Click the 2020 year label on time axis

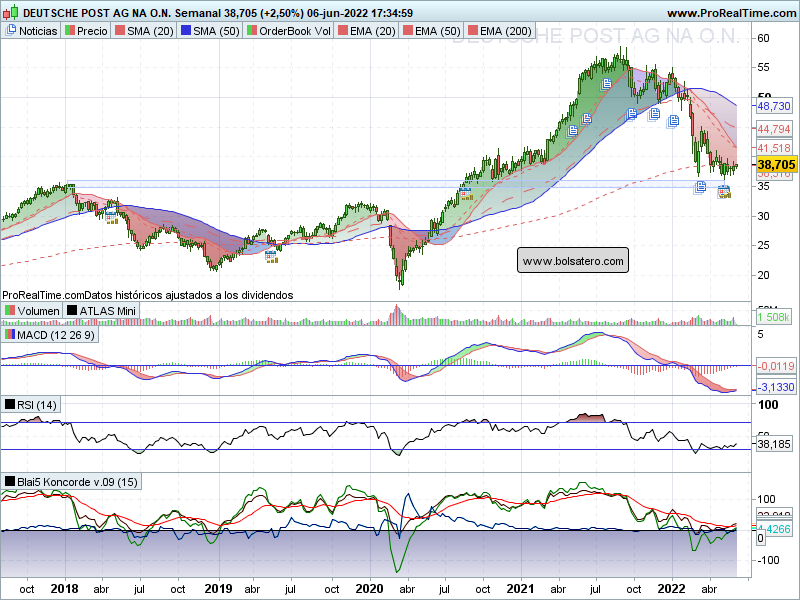(369, 589)
